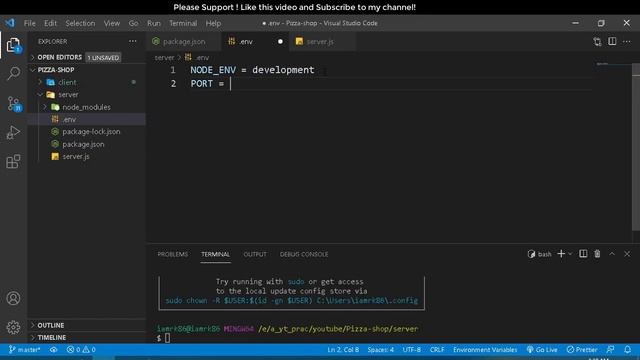Open editor more actions ellipsis
Image resolution: width=640 pixels, height=360 pixels.
coord(627,41)
